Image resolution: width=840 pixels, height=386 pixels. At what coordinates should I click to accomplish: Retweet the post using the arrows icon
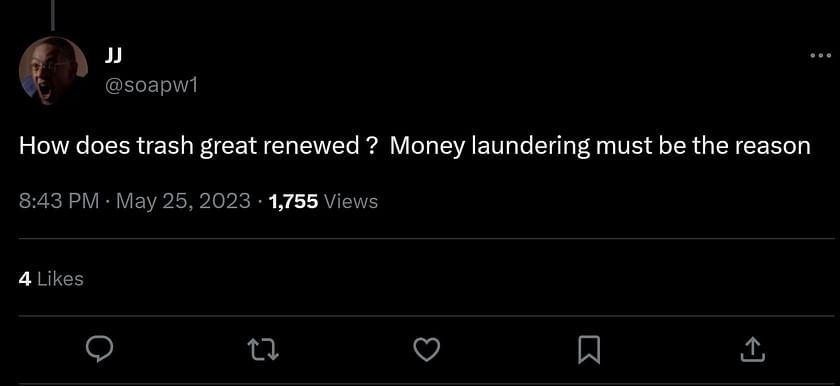(263, 351)
